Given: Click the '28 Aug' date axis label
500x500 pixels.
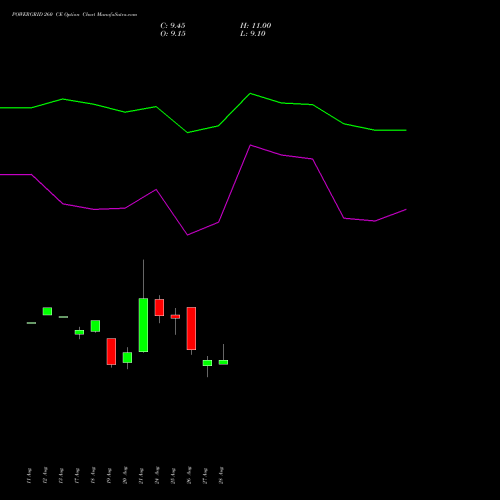Looking at the screenshot, I should 221,475.
